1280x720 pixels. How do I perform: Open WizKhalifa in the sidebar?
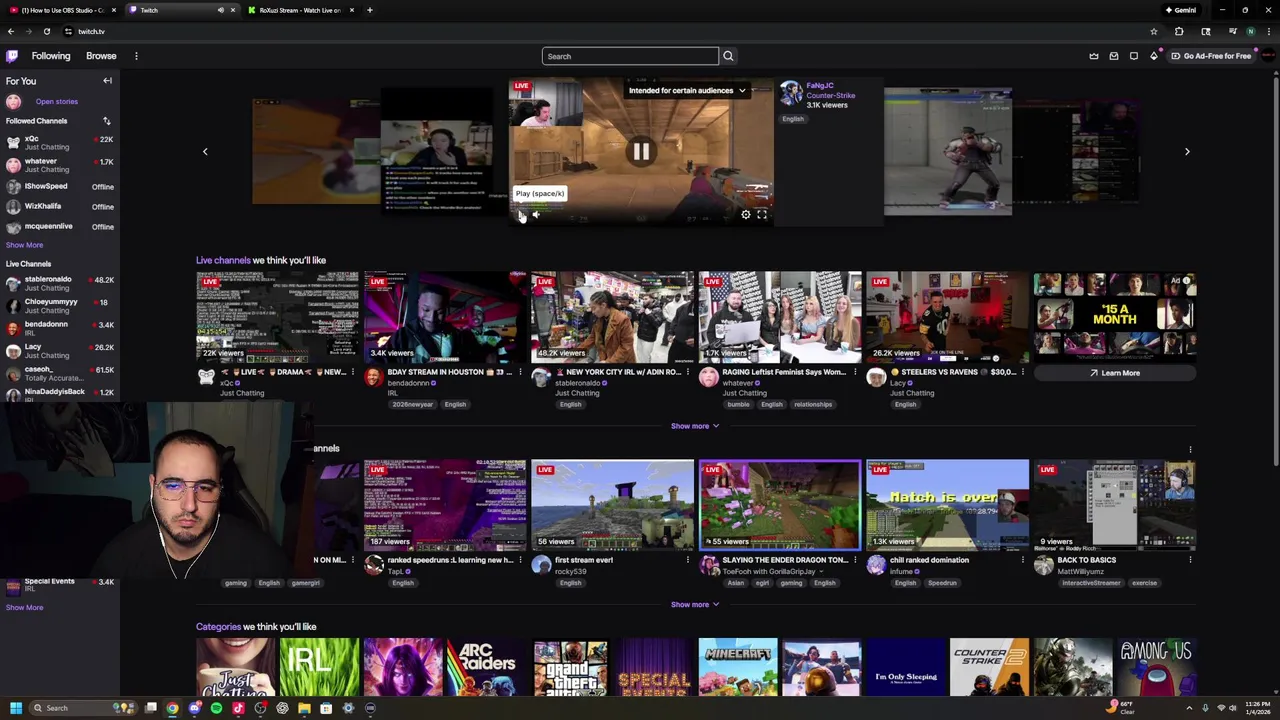(x=60, y=207)
